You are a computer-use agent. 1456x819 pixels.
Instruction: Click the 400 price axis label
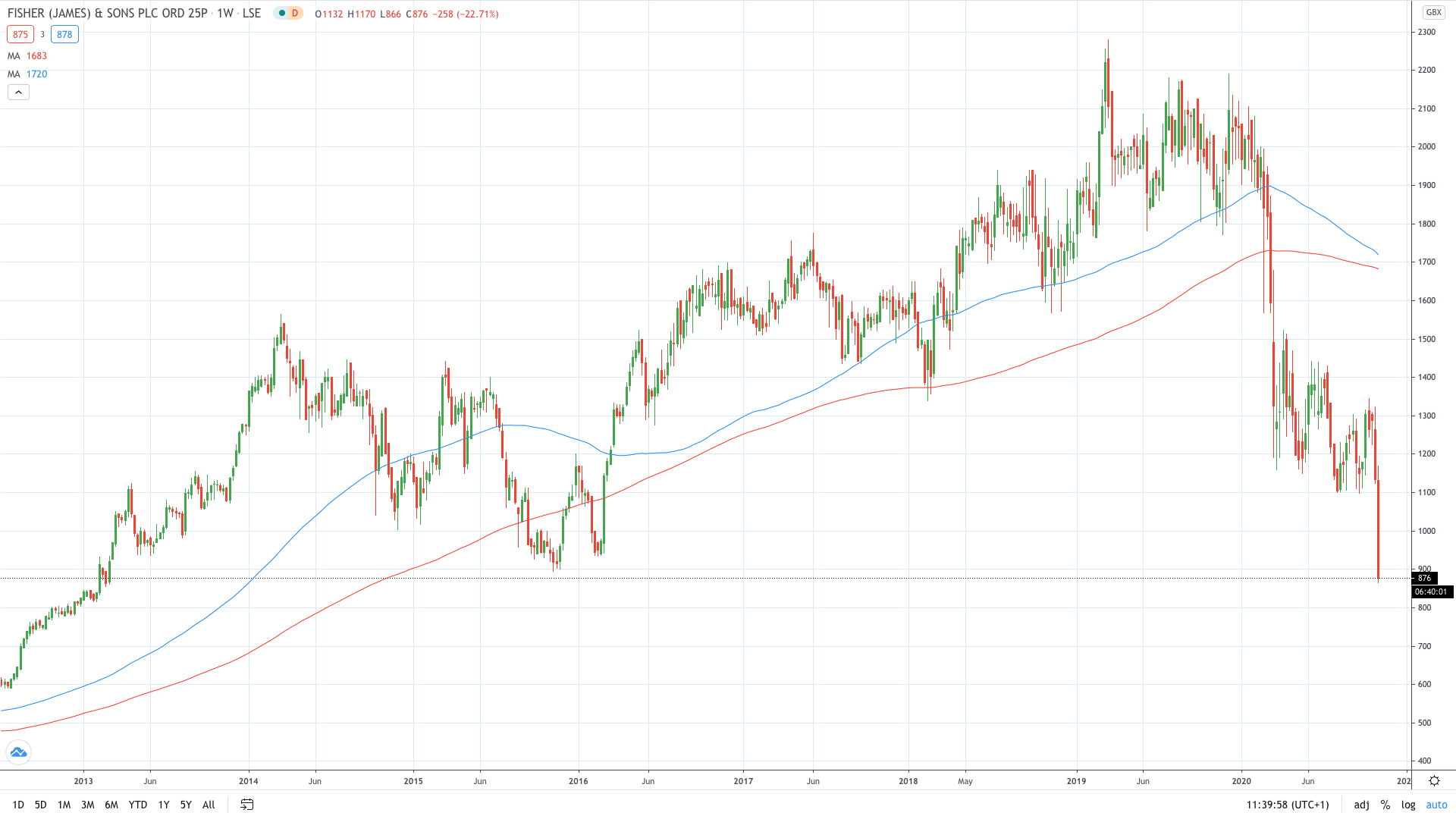point(1424,761)
